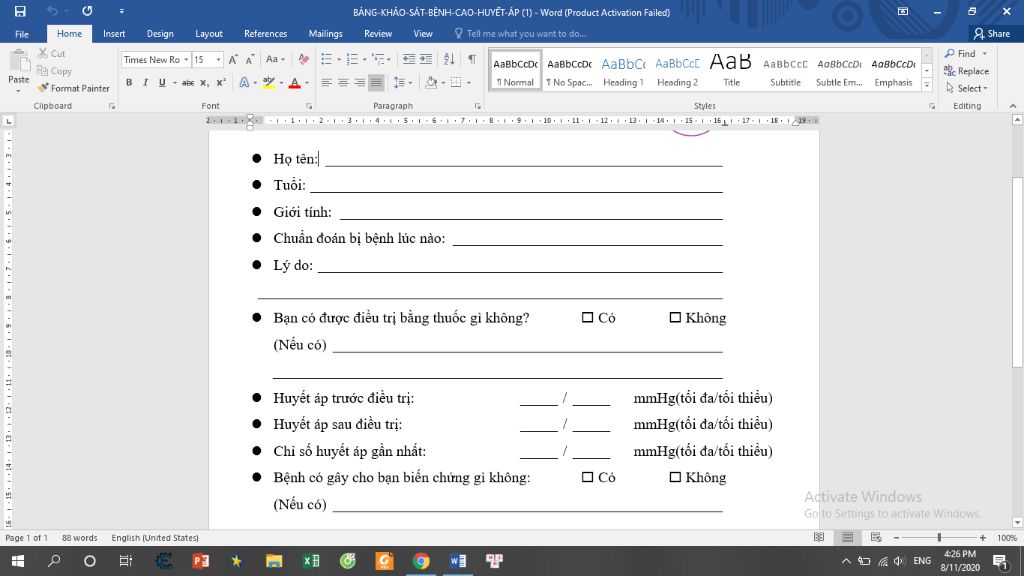Sort the selected text

coord(449,59)
